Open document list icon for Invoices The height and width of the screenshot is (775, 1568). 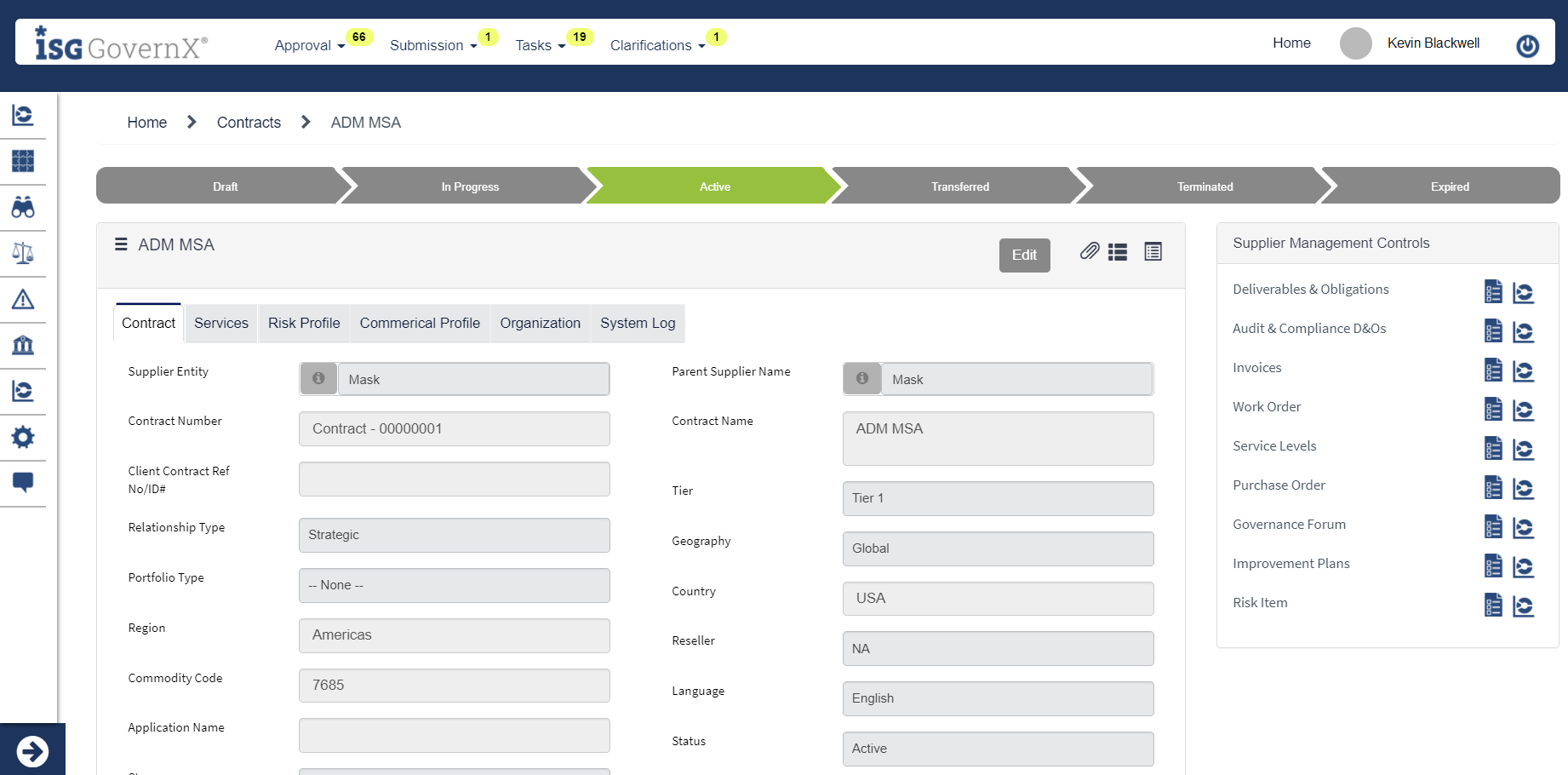(x=1493, y=370)
